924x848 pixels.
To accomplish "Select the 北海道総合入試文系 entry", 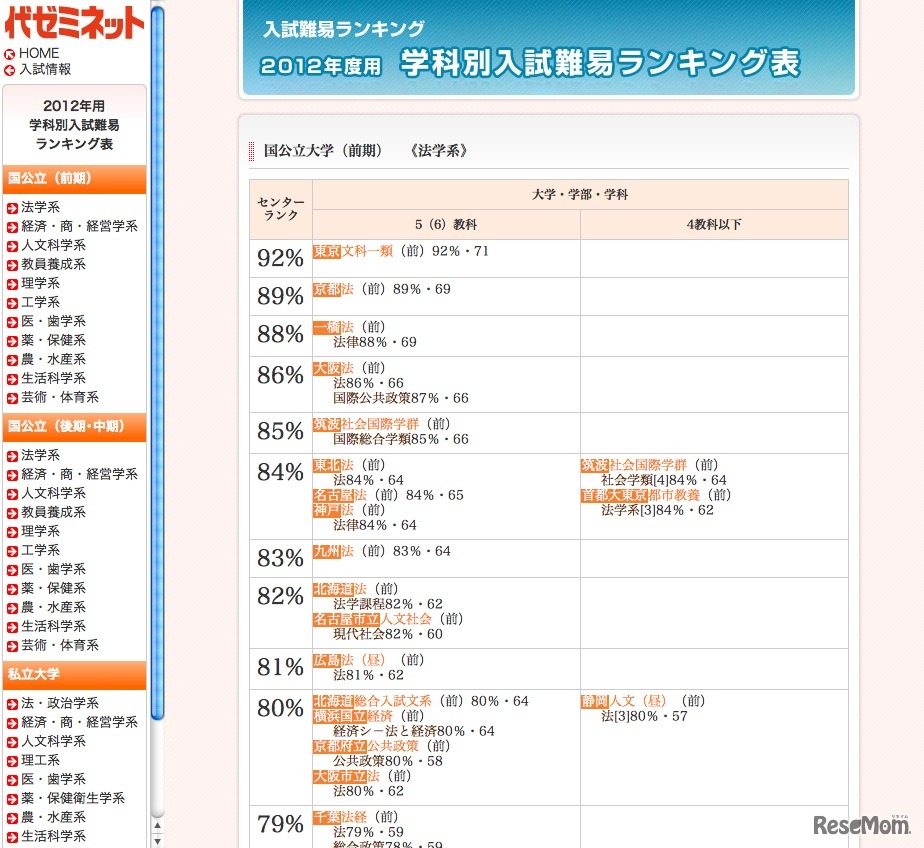I will pyautogui.click(x=372, y=701).
